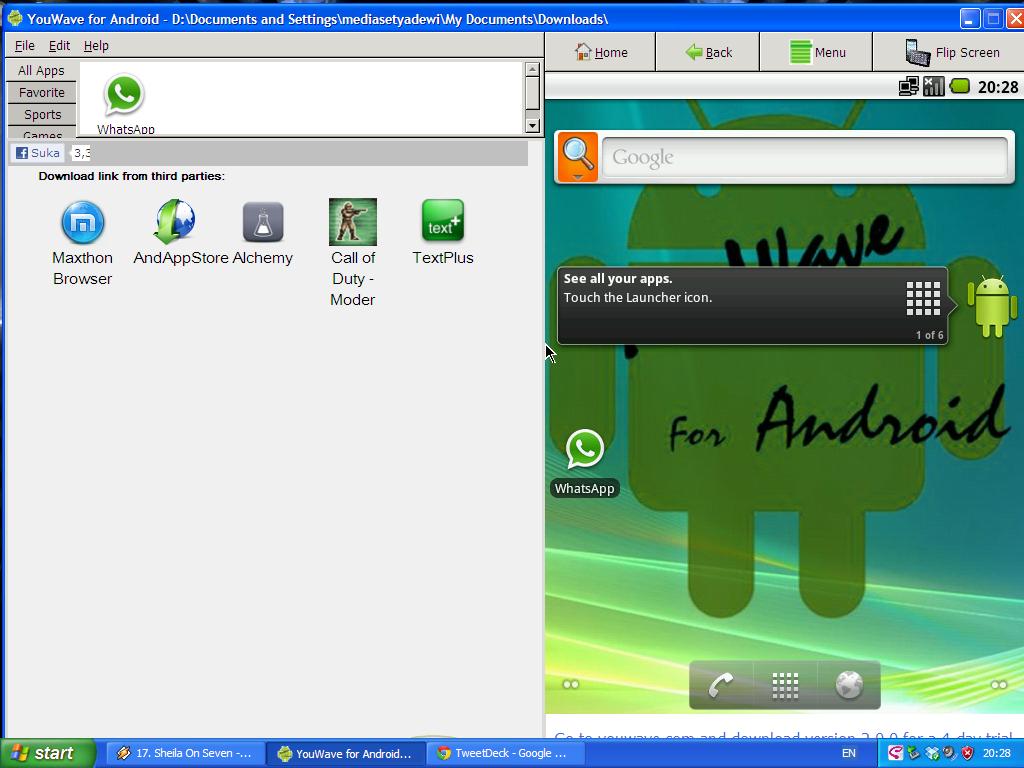Click apps list scroll up arrow
The image size is (1024, 768).
532,69
